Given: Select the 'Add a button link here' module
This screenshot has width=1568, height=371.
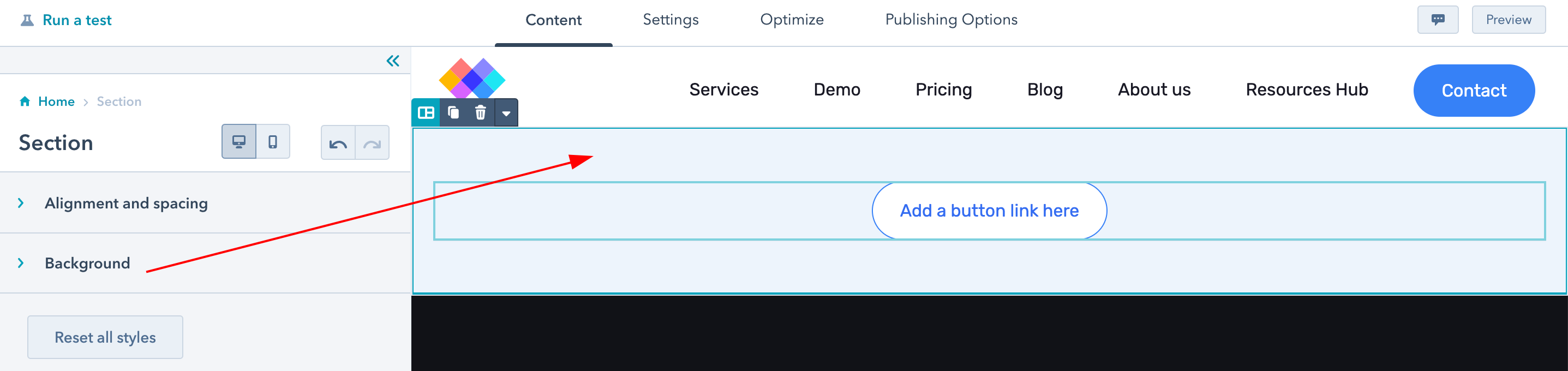Looking at the screenshot, I should coord(989,211).
